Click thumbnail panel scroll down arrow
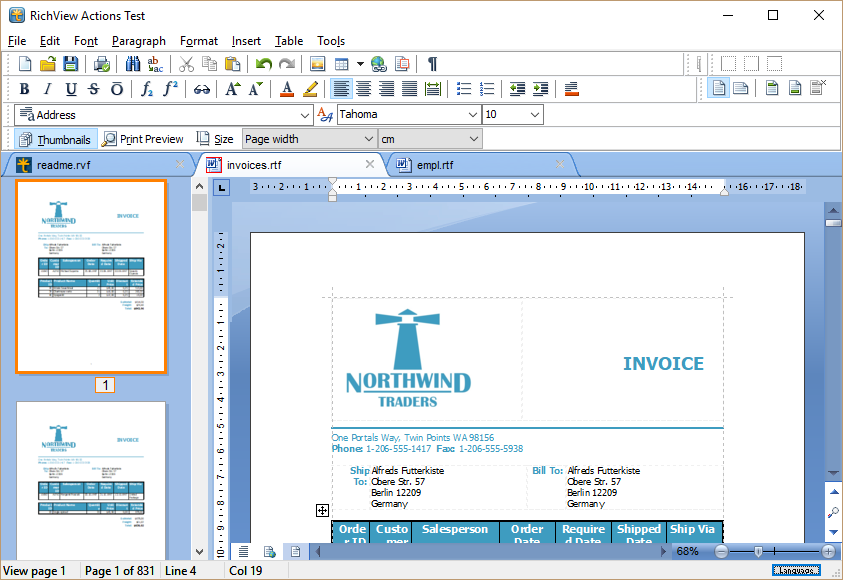This screenshot has height=580, width=843. (199, 552)
